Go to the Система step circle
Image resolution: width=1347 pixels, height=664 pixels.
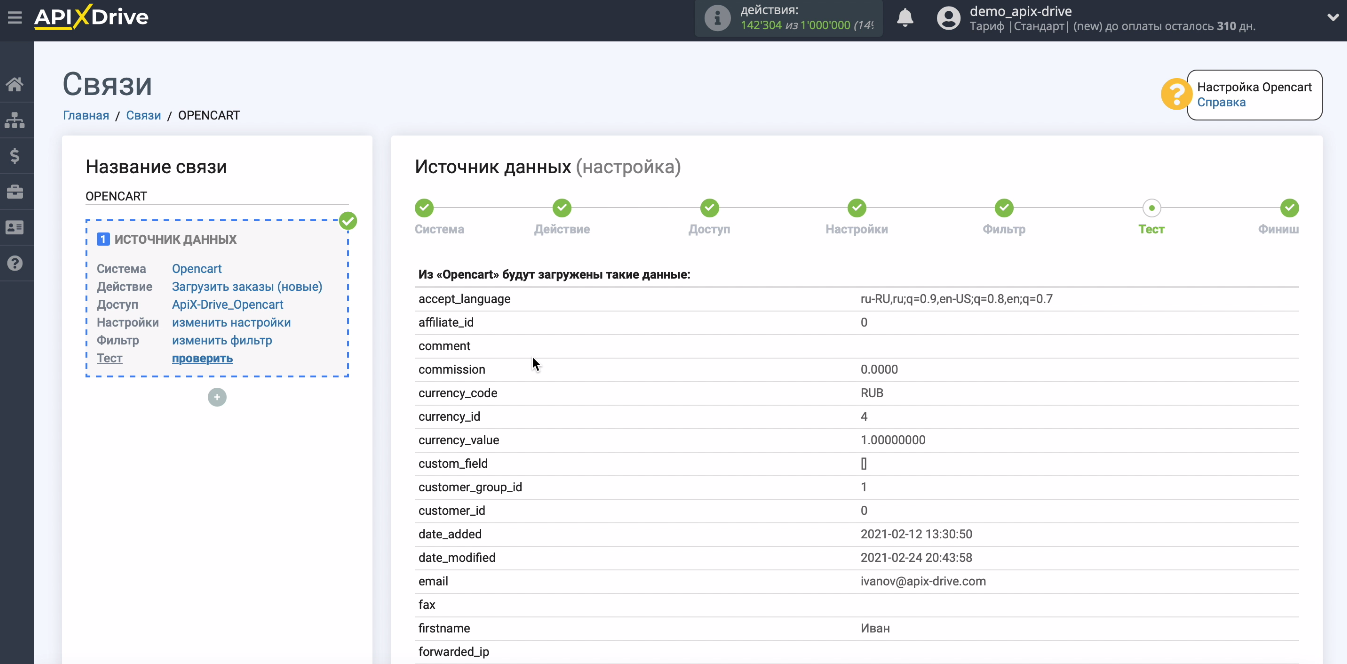point(424,208)
